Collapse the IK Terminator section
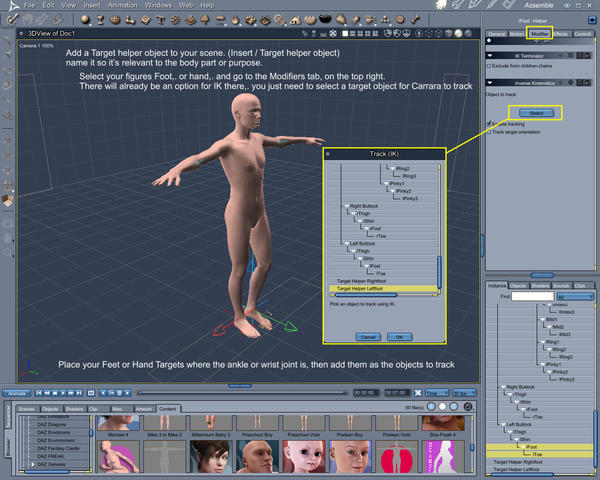The image size is (600, 480). click(490, 56)
